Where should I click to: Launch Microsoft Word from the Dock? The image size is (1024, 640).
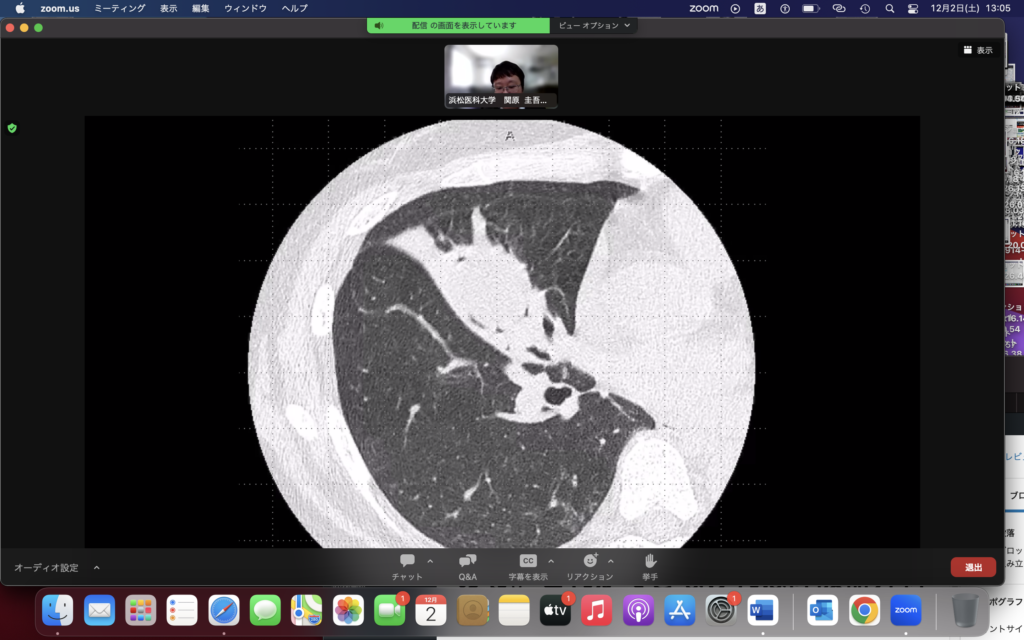pyautogui.click(x=763, y=609)
